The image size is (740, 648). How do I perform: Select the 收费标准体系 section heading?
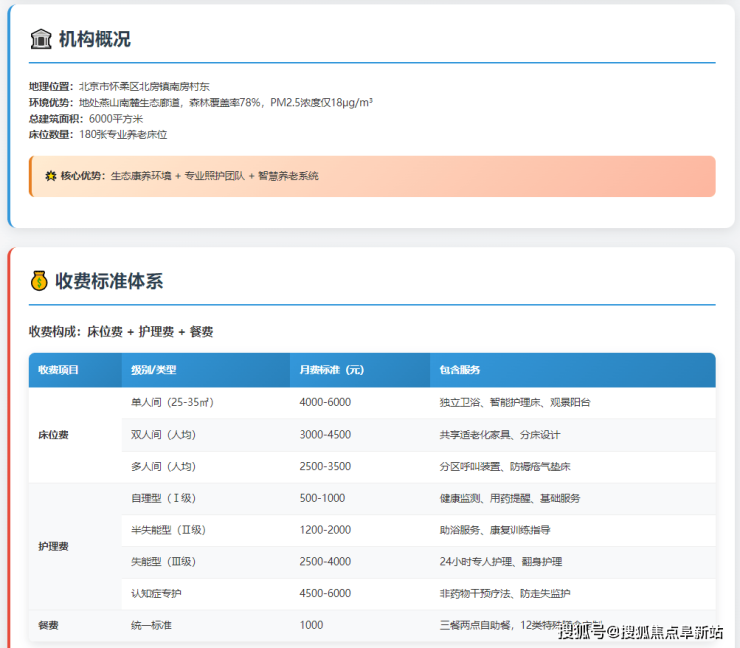(109, 281)
